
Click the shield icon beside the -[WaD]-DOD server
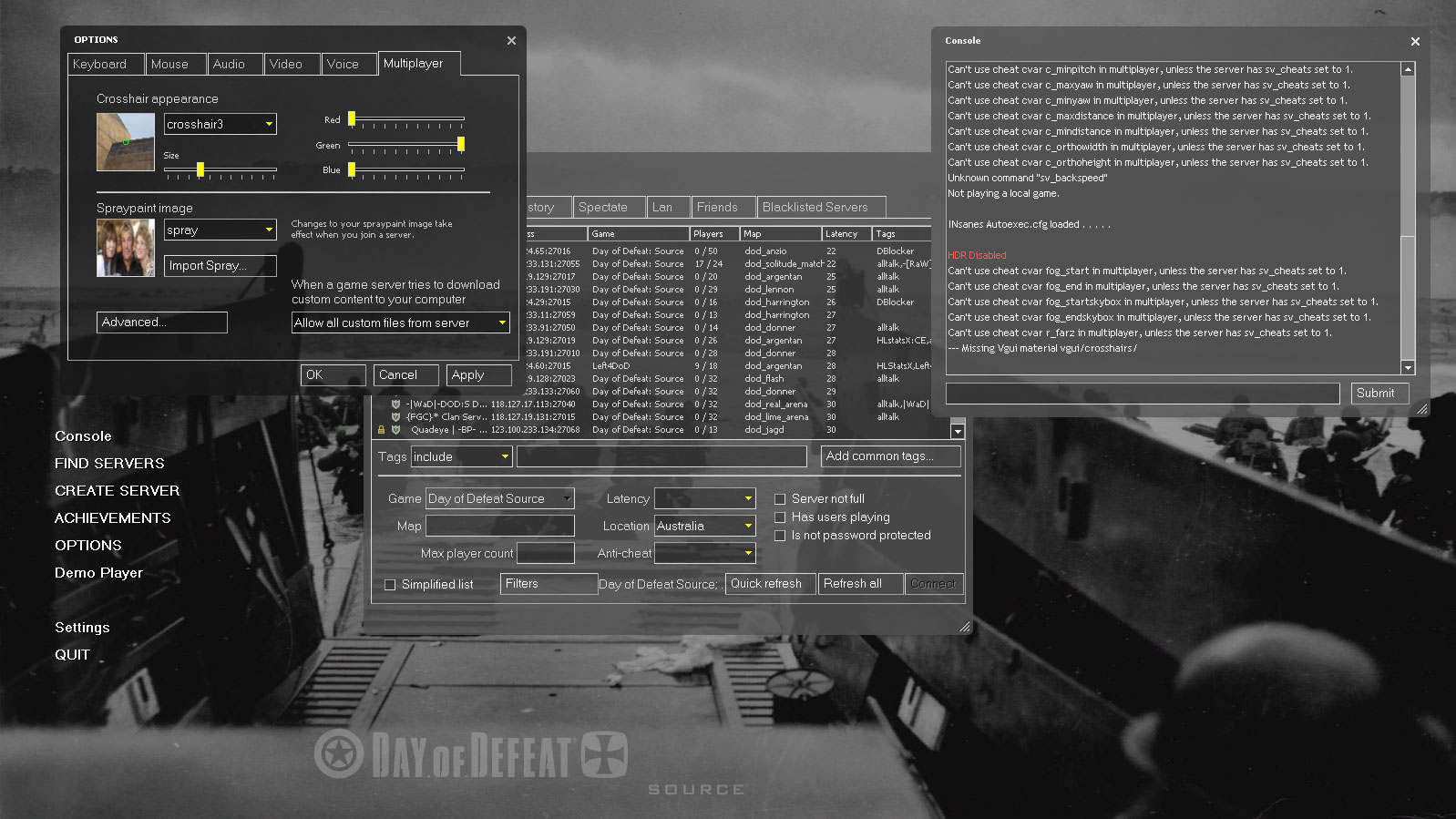[395, 404]
